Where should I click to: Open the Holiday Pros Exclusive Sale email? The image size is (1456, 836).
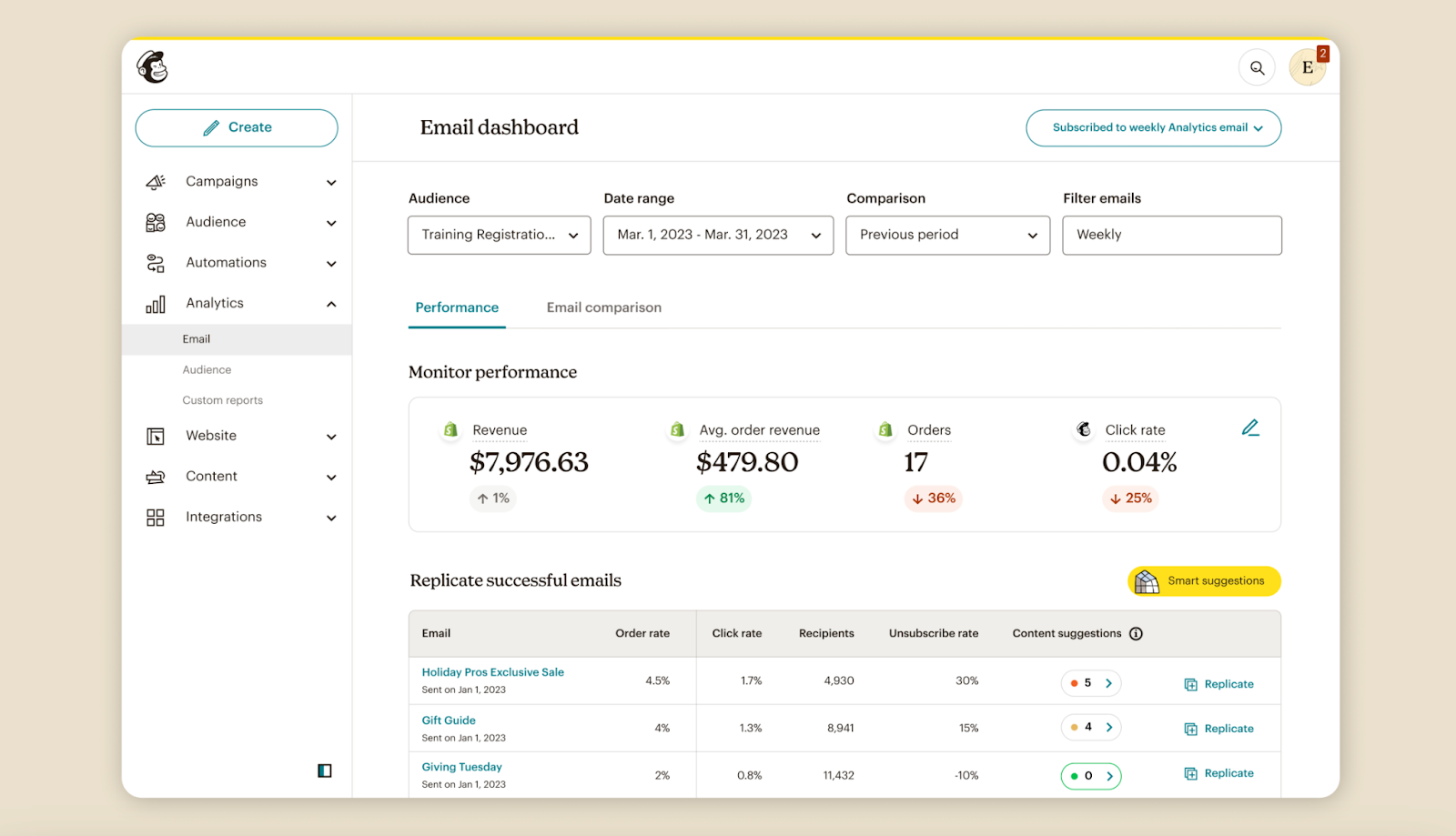(492, 672)
